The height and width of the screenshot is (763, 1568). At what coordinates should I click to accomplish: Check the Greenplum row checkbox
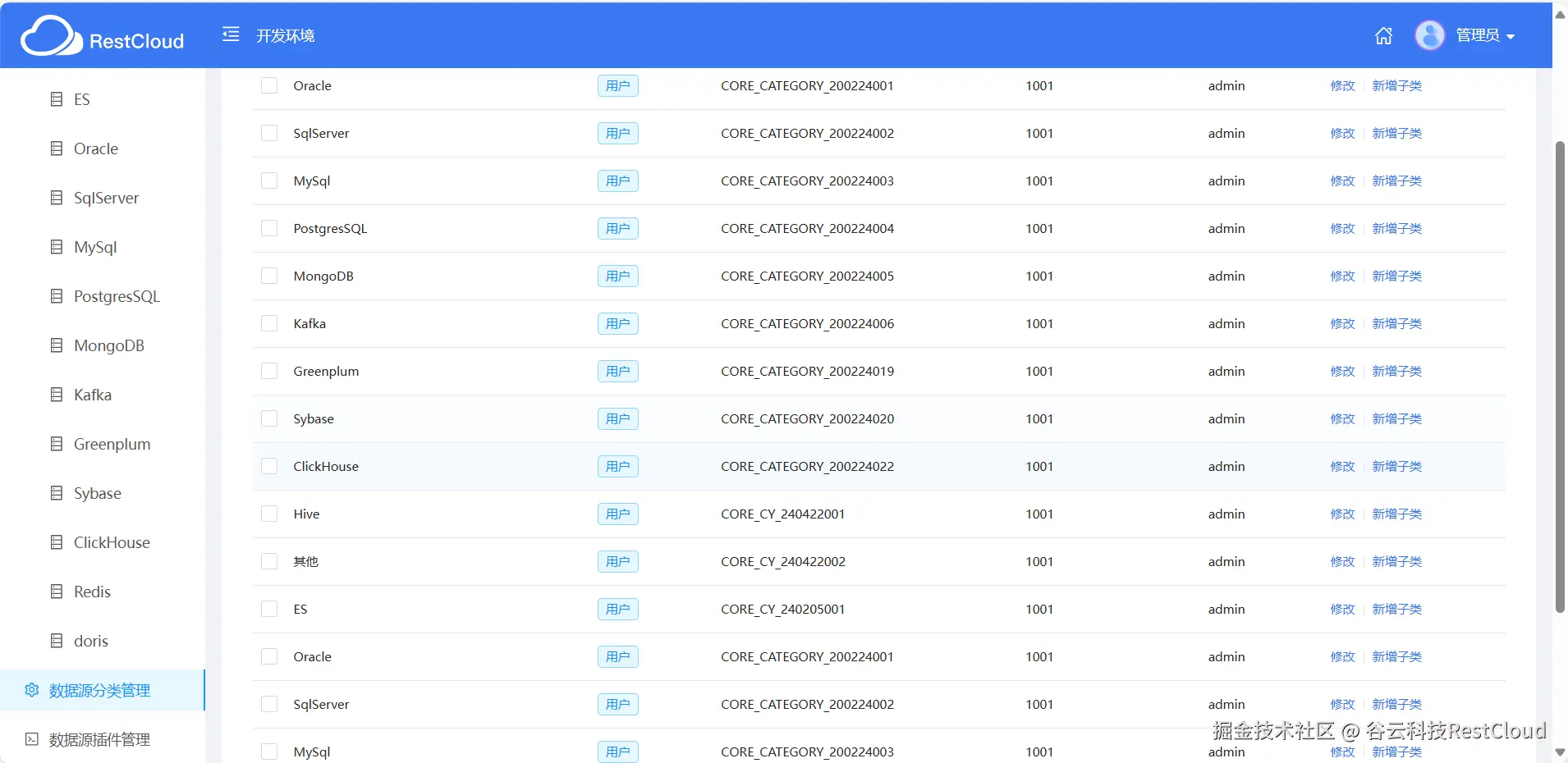tap(269, 371)
